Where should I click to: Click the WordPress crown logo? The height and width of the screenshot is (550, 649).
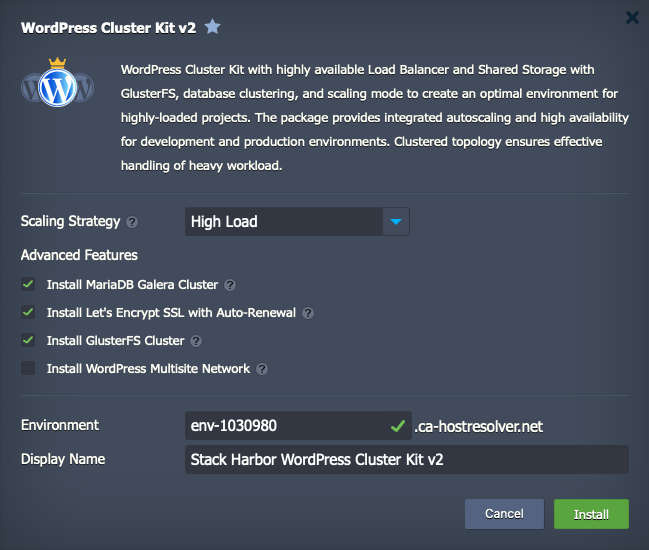tap(58, 82)
